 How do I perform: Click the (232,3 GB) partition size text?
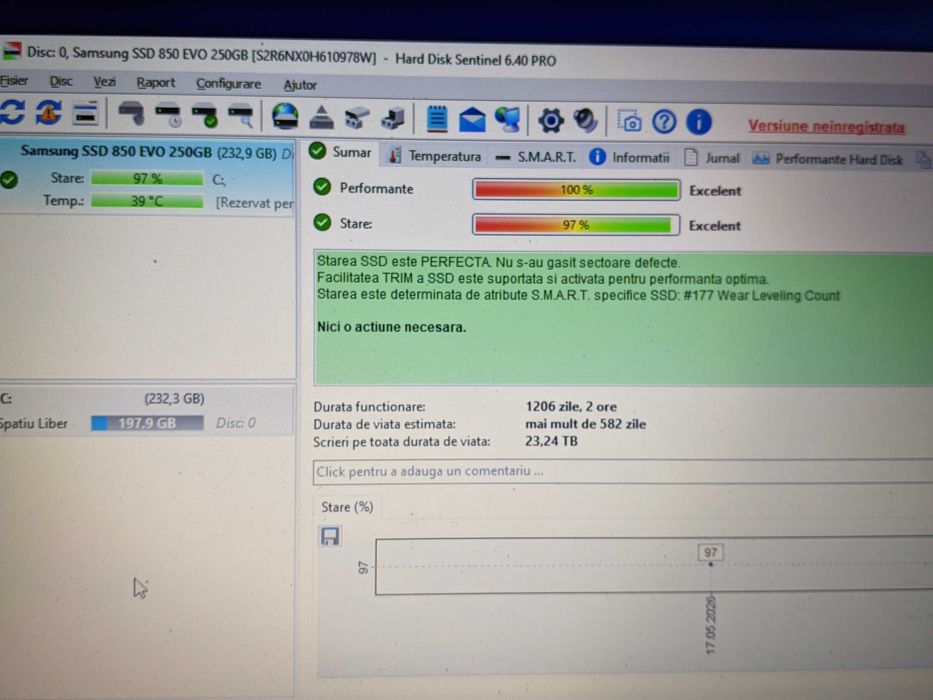(x=174, y=398)
